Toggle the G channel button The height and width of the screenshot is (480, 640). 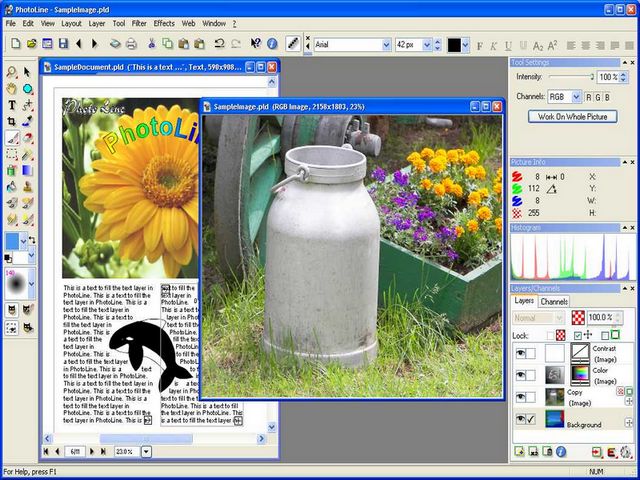[x=598, y=97]
